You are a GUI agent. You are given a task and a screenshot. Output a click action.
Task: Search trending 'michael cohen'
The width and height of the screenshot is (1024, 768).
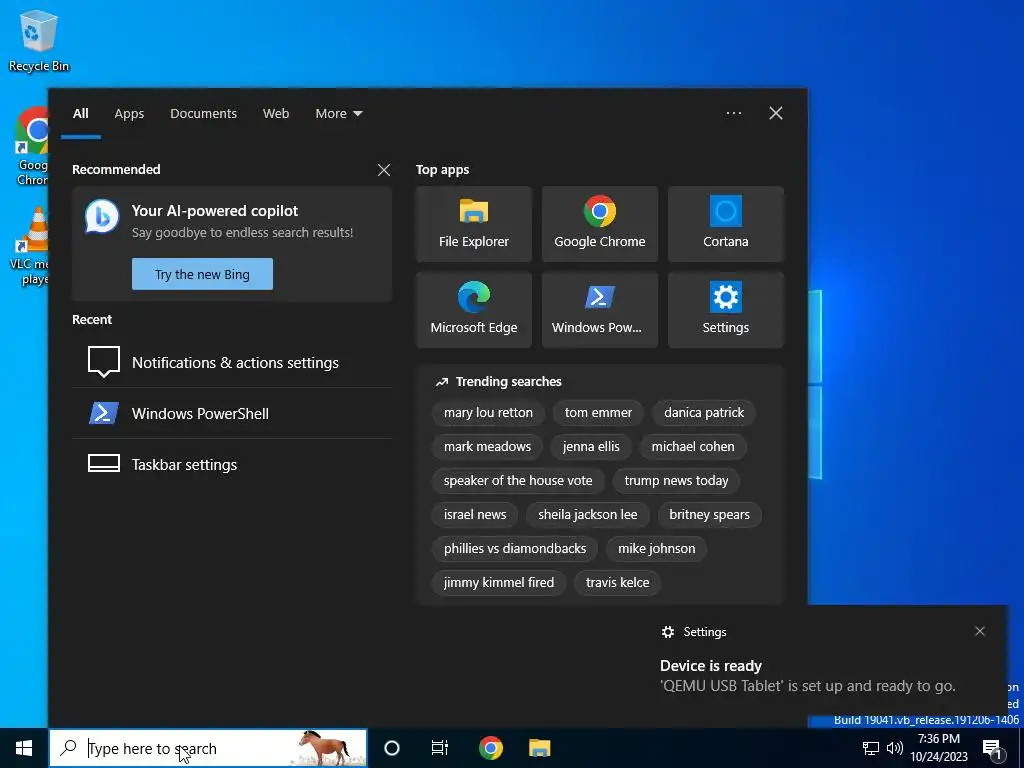click(x=693, y=447)
